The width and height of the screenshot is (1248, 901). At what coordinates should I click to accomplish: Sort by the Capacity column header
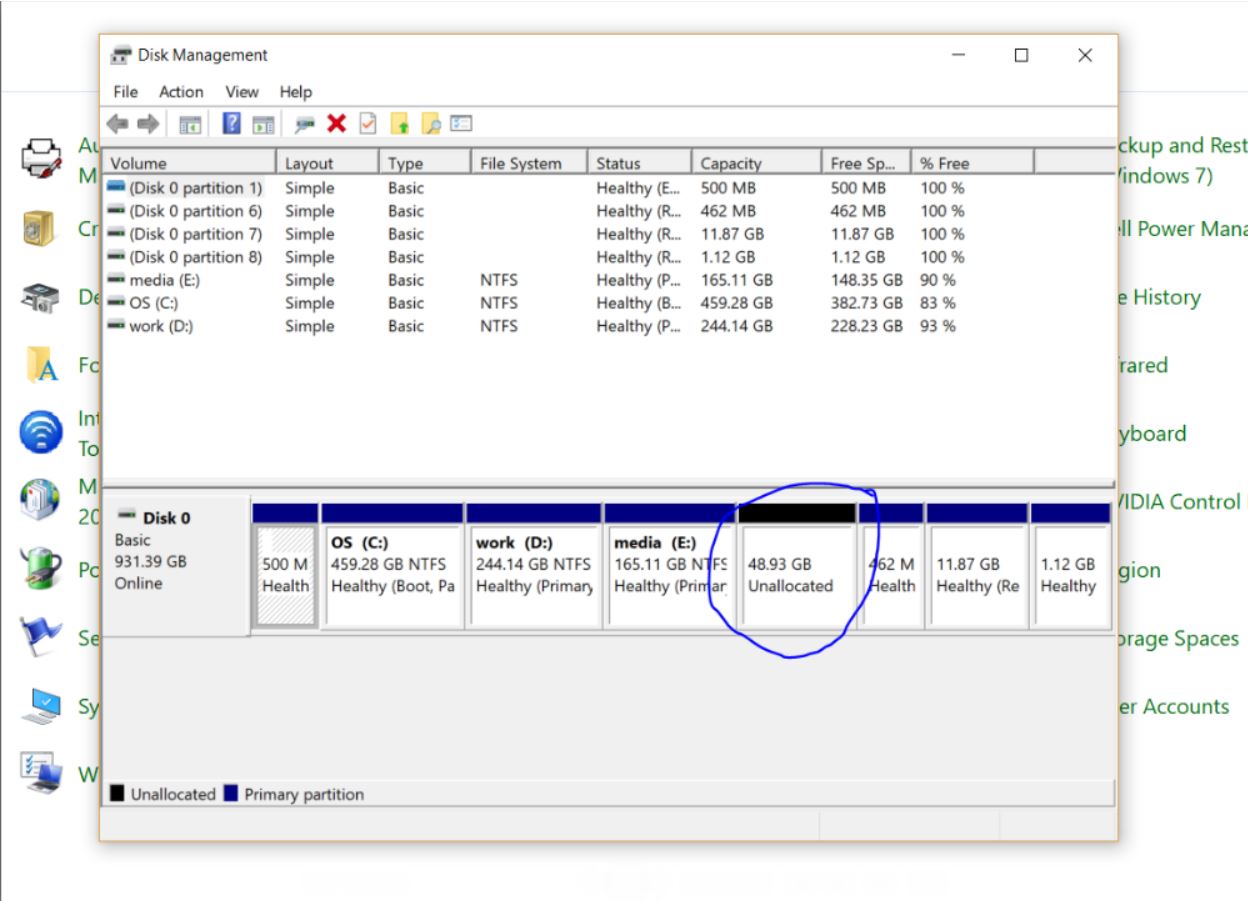point(756,163)
